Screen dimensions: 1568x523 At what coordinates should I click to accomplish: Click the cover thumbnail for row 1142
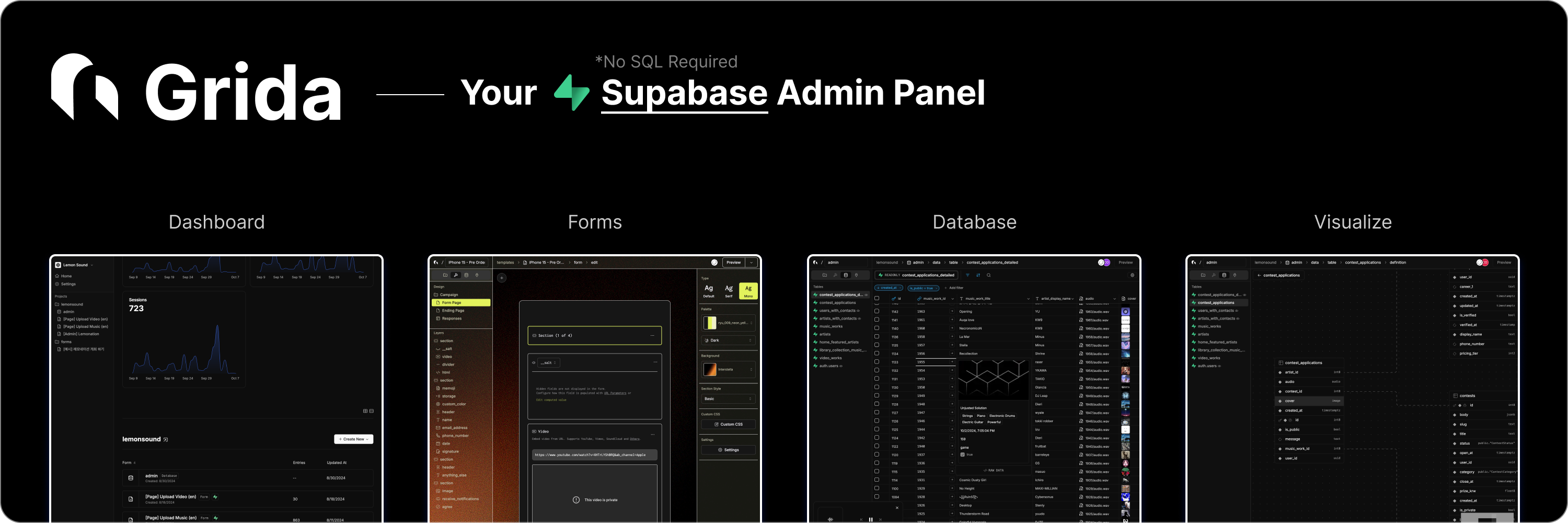[1125, 312]
